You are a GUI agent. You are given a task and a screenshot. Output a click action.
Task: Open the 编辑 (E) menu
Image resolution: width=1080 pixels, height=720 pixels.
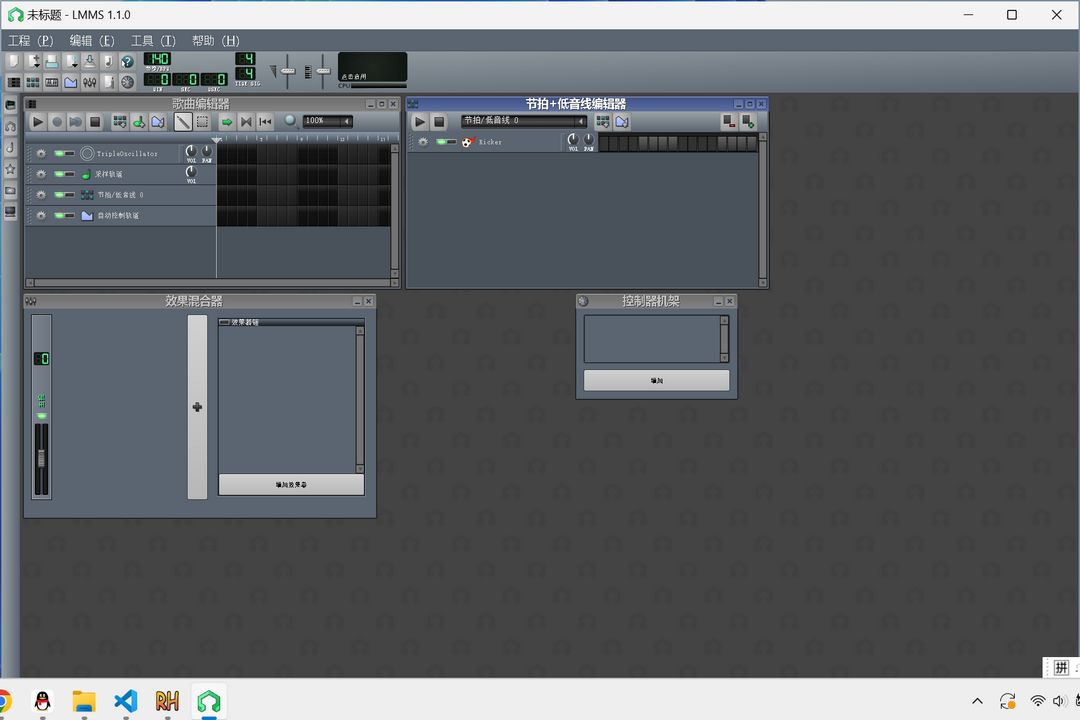tap(92, 41)
